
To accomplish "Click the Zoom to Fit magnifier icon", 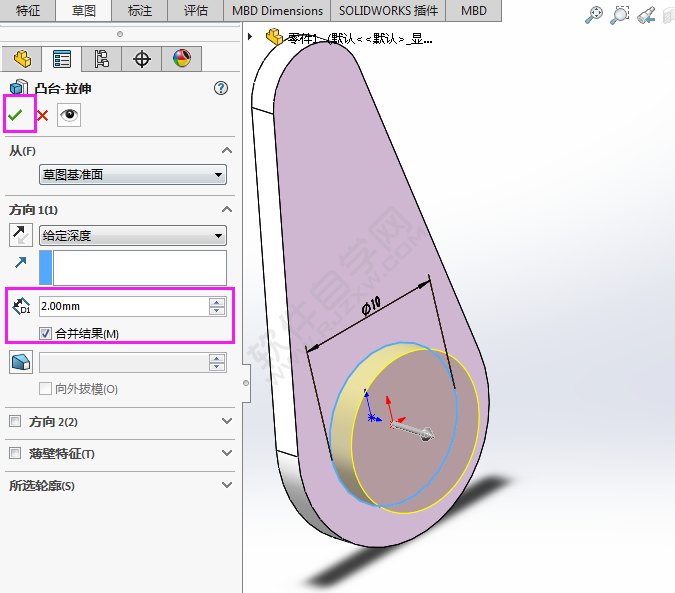I will [x=594, y=15].
